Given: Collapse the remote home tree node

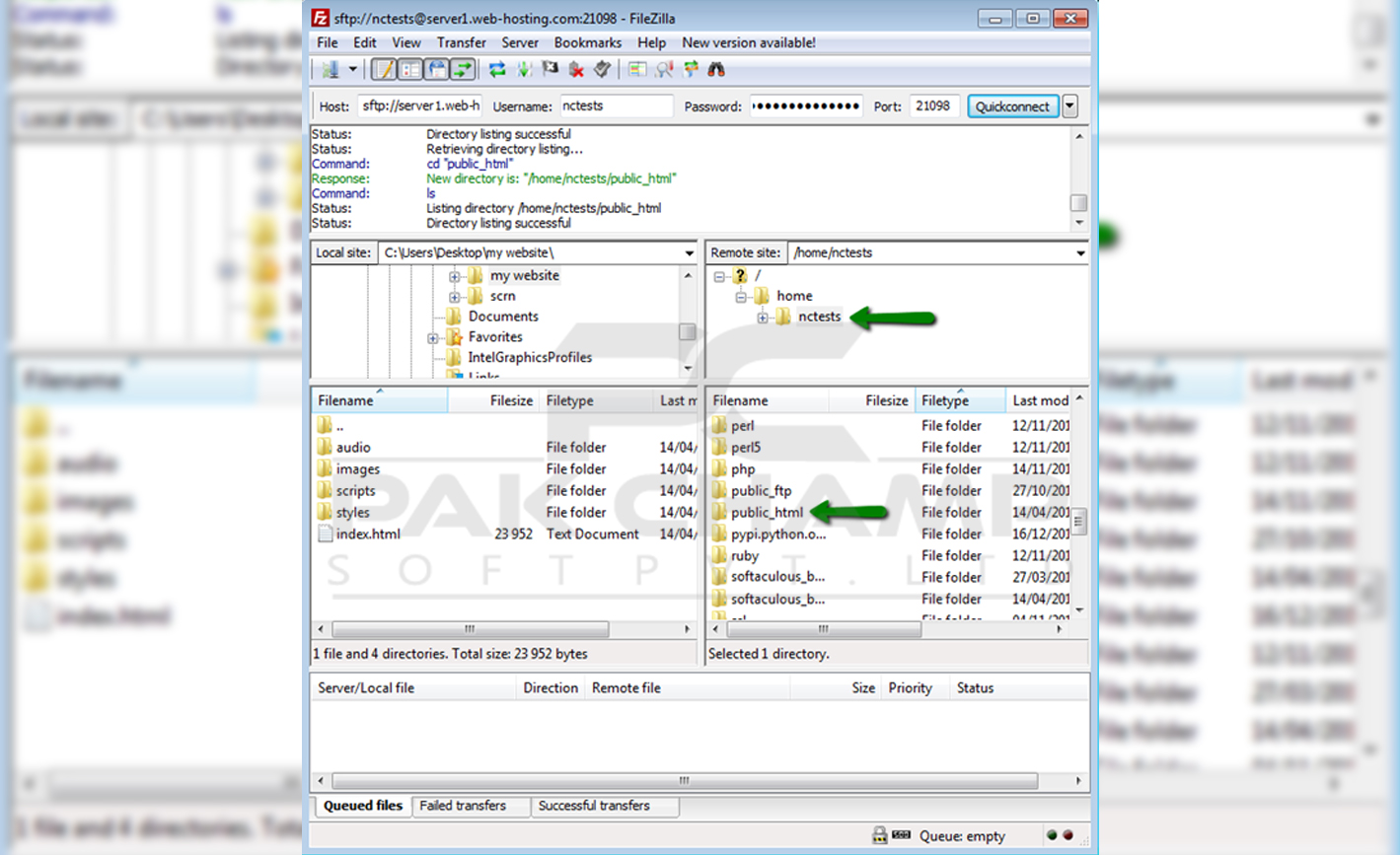Looking at the screenshot, I should point(741,297).
